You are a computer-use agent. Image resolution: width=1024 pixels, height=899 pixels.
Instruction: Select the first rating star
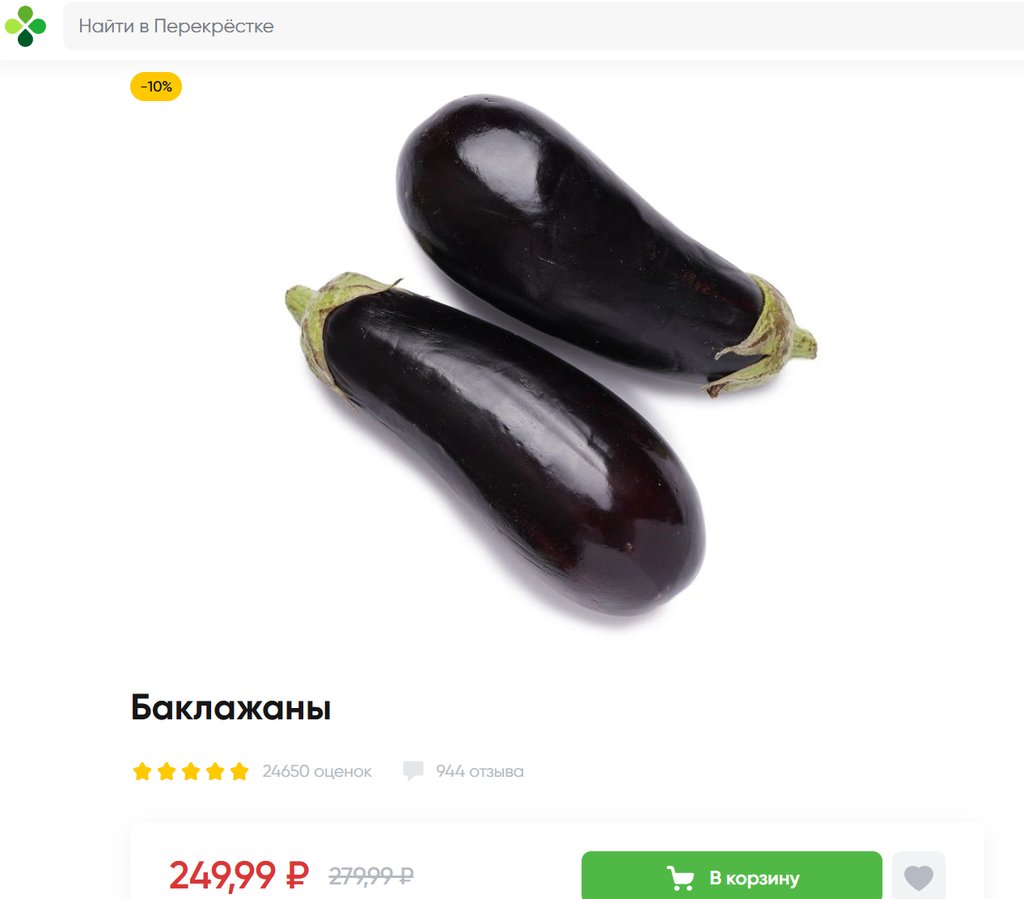pyautogui.click(x=142, y=771)
